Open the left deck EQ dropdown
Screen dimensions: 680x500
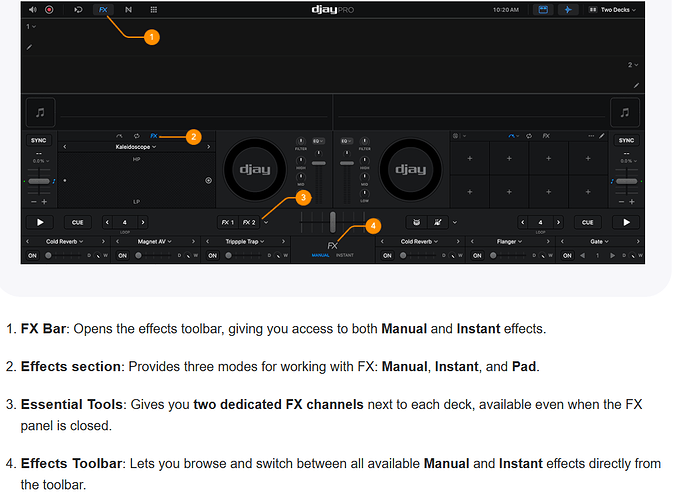pyautogui.click(x=319, y=141)
